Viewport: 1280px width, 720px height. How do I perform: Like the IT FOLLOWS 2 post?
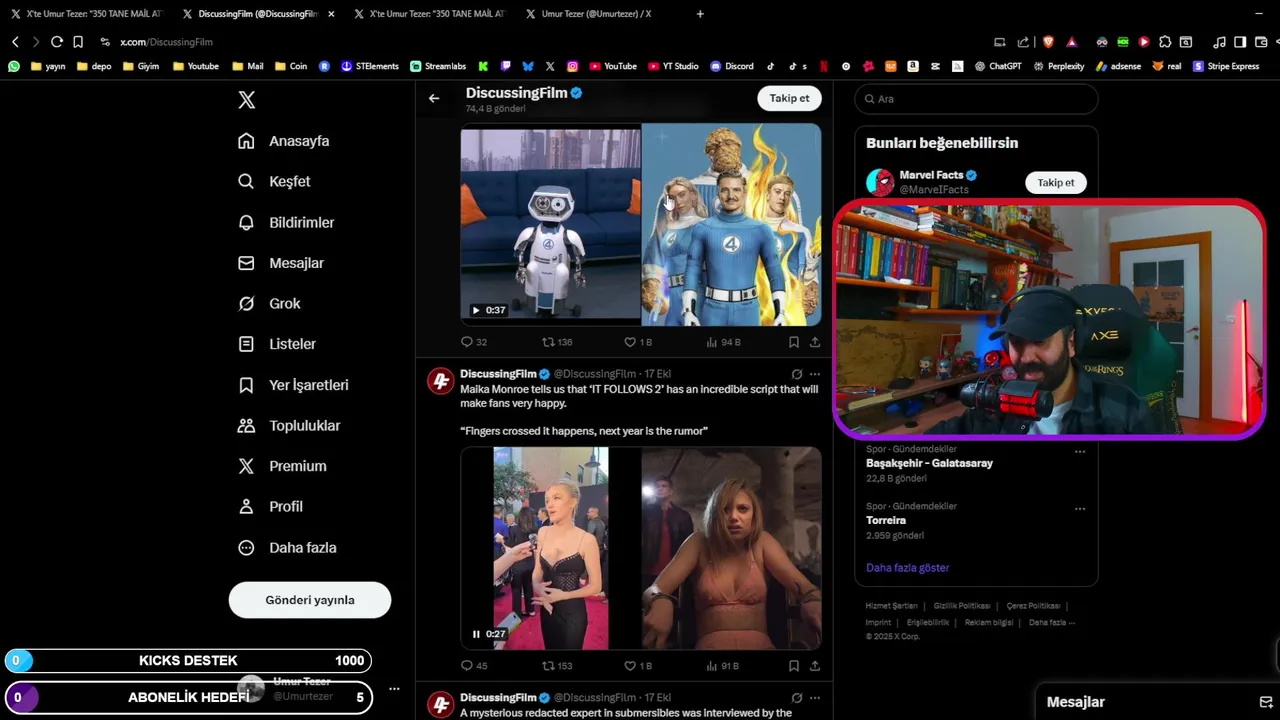click(x=637, y=666)
